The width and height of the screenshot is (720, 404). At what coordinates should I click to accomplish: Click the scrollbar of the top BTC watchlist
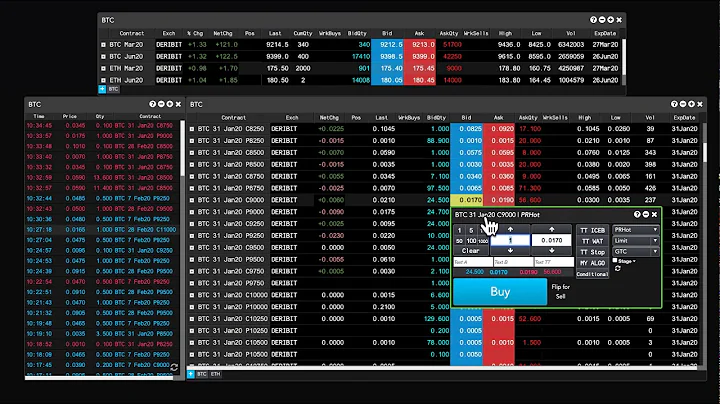pos(624,57)
